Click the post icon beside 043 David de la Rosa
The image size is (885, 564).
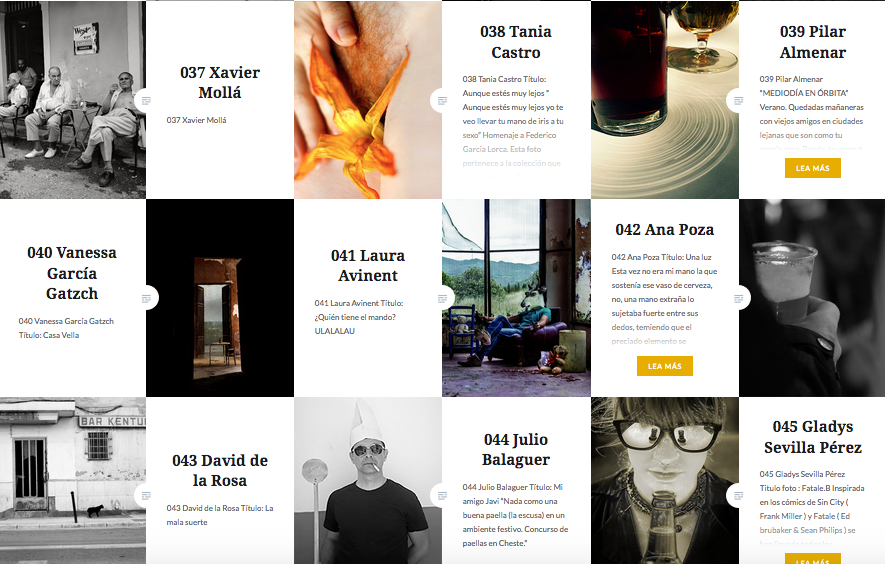coord(146,496)
